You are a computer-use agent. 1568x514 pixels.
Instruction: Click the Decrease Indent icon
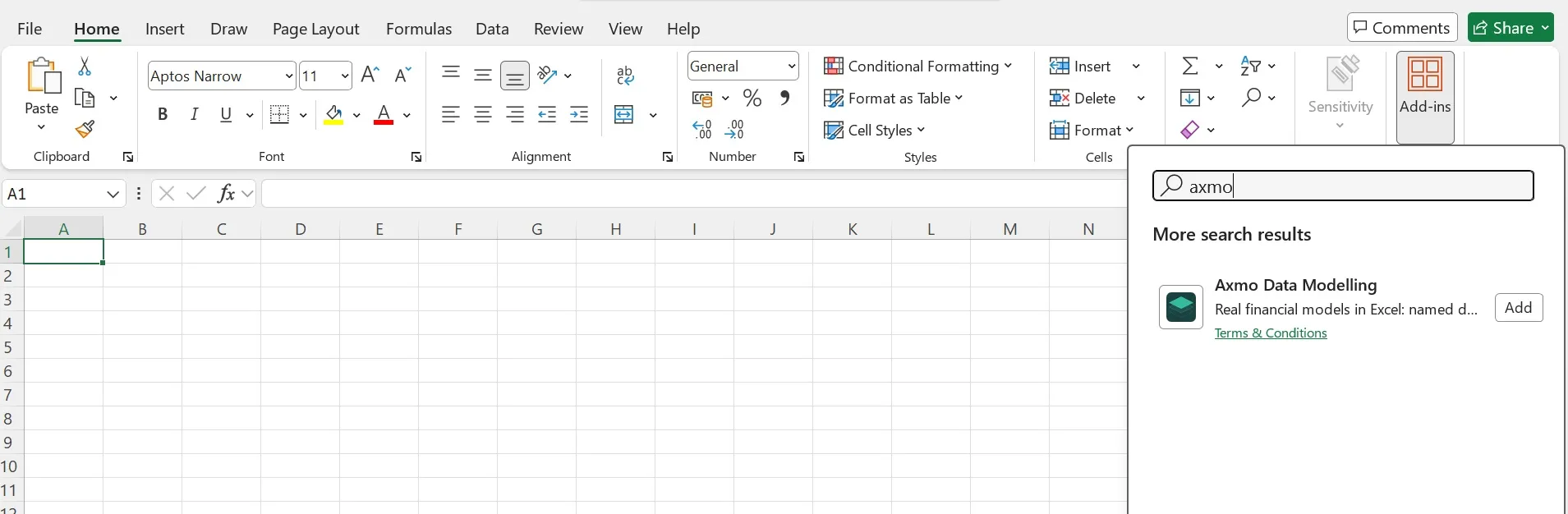[547, 114]
